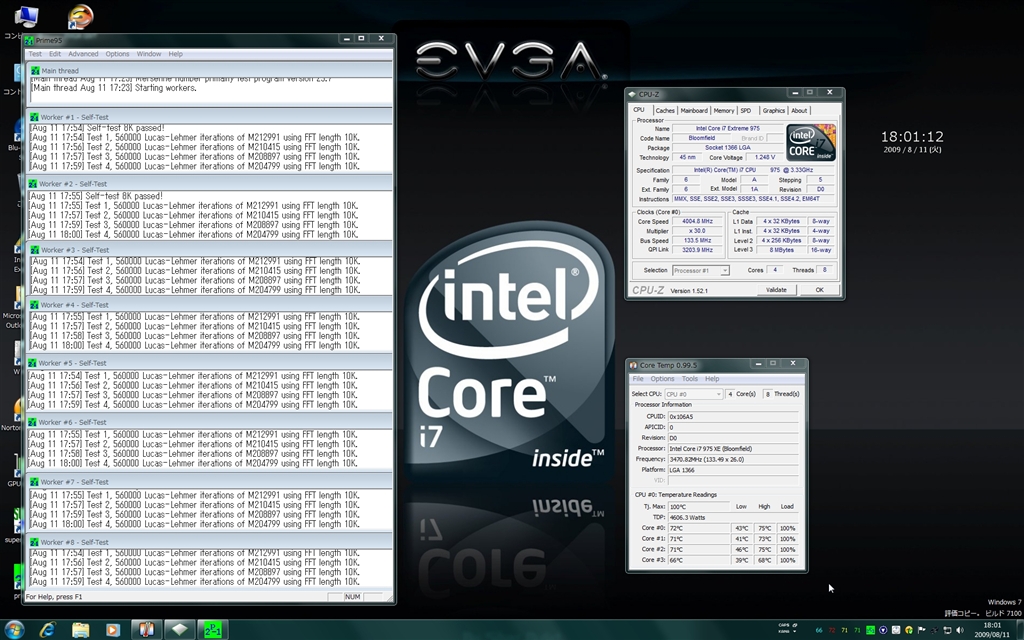1024x640 pixels.
Task: Open the Help menu in Prime95
Action: (x=176, y=54)
